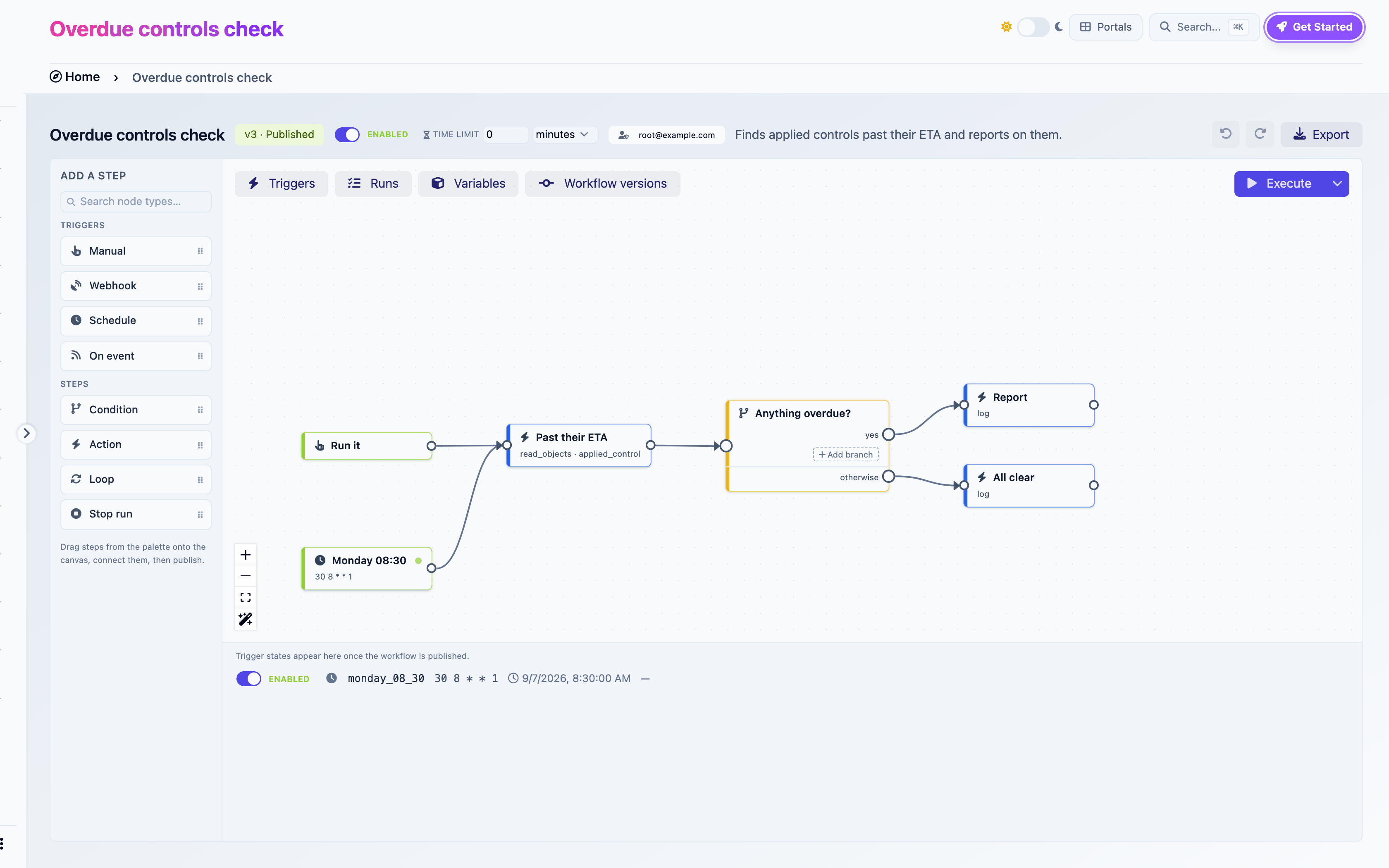Click the drag handle on Stop run
1389x868 pixels.
click(x=200, y=515)
